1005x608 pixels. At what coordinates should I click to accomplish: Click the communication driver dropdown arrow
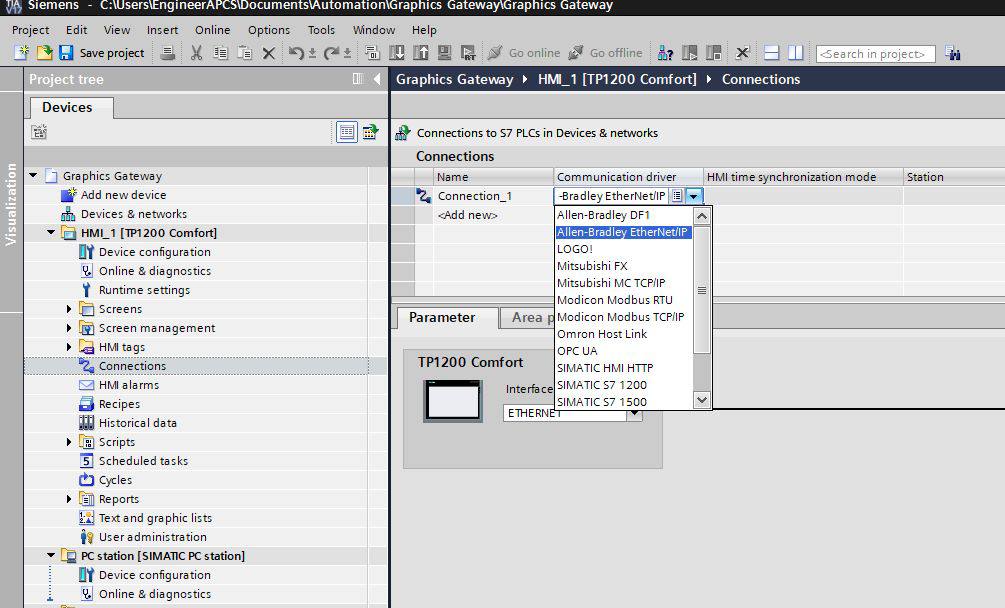pos(694,196)
